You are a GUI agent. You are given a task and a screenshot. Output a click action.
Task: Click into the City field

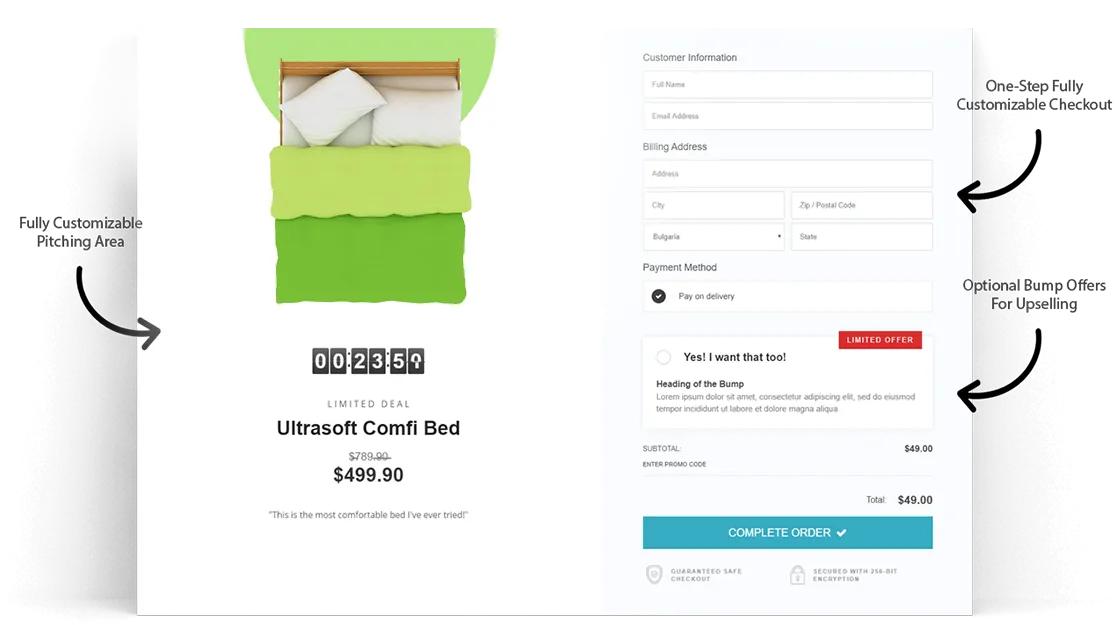point(713,205)
